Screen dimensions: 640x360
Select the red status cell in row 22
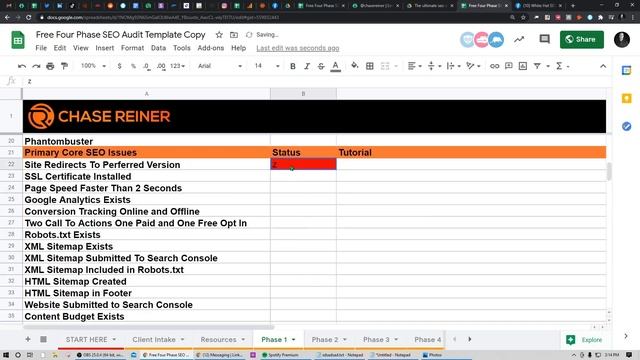pyautogui.click(x=303, y=164)
